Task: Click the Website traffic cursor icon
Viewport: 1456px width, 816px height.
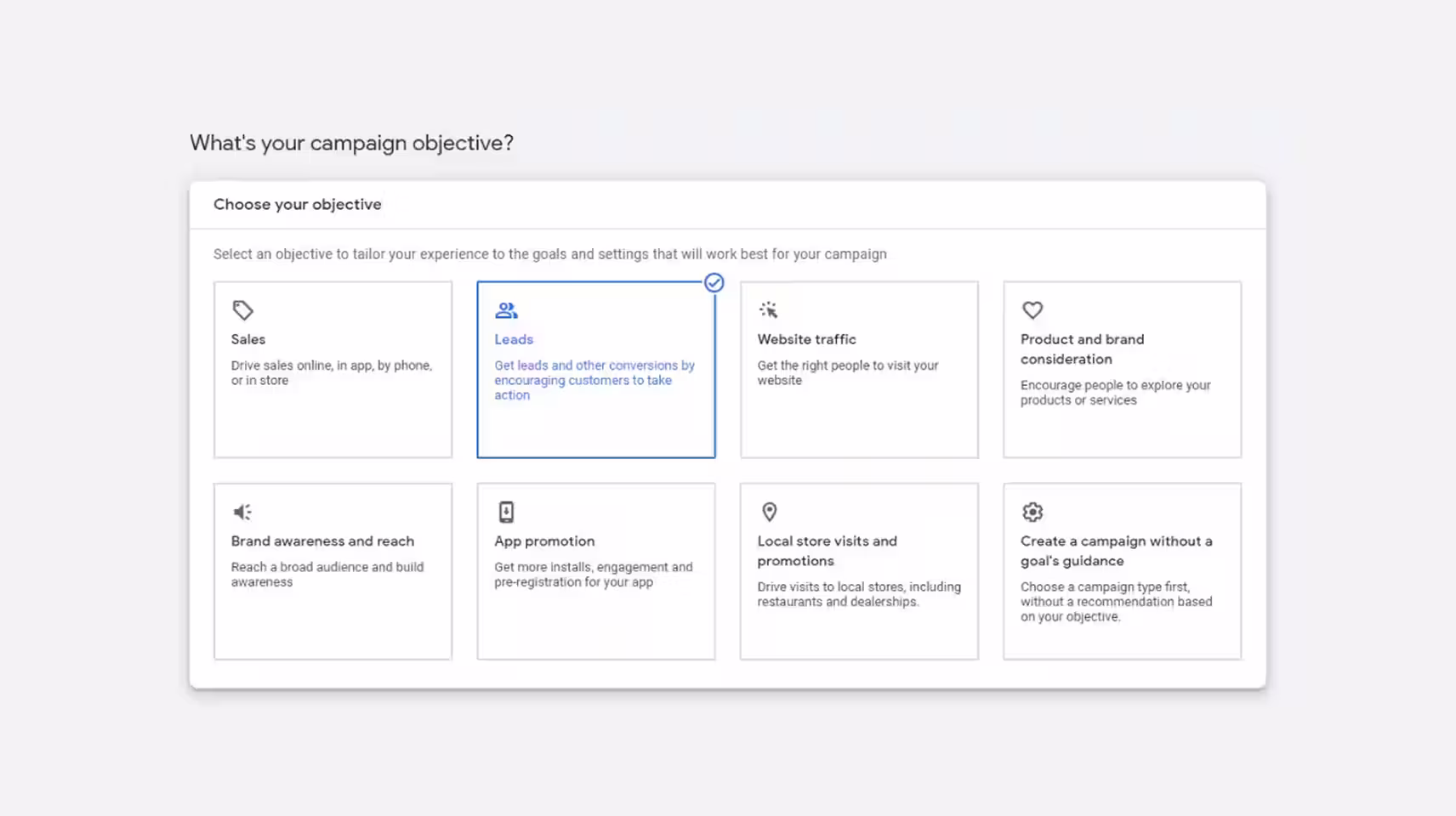Action: (769, 310)
